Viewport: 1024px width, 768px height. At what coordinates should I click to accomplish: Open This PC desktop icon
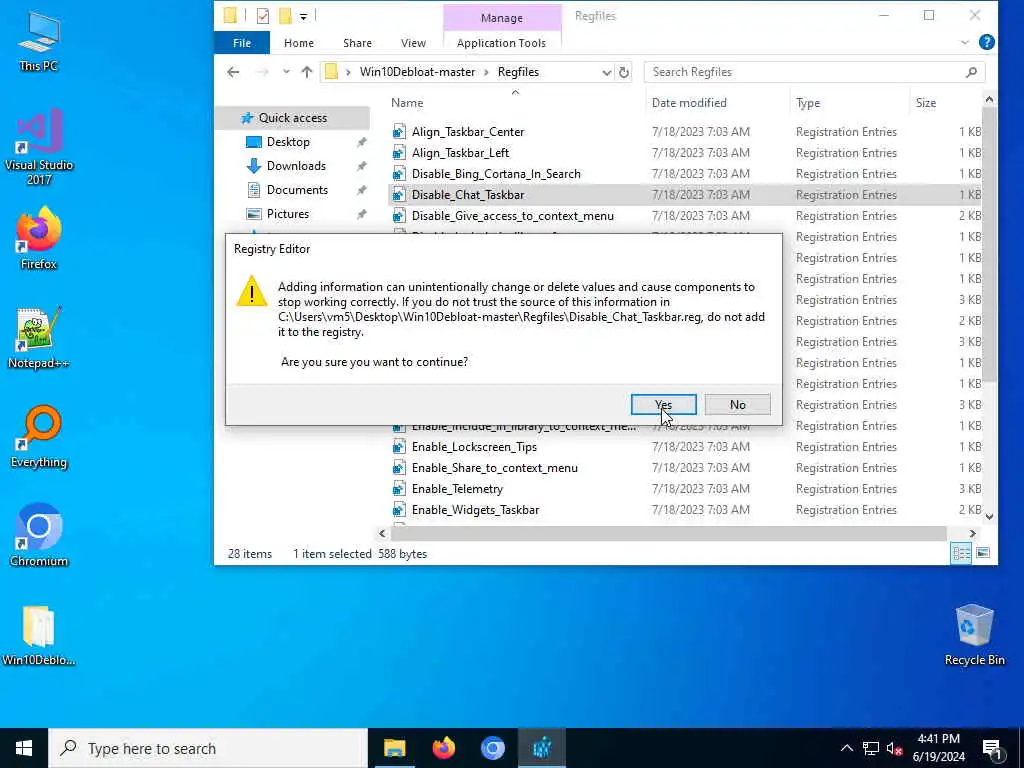click(39, 41)
